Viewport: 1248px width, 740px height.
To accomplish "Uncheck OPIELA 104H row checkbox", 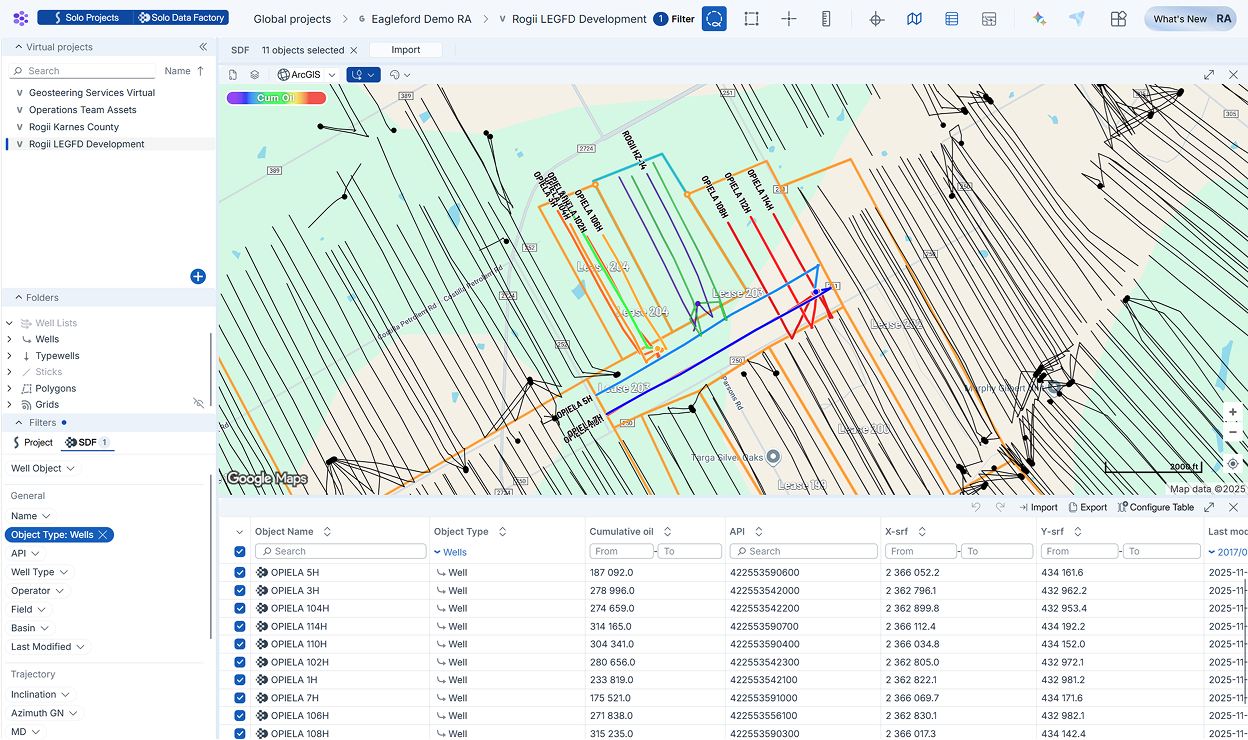I will [x=240, y=608].
